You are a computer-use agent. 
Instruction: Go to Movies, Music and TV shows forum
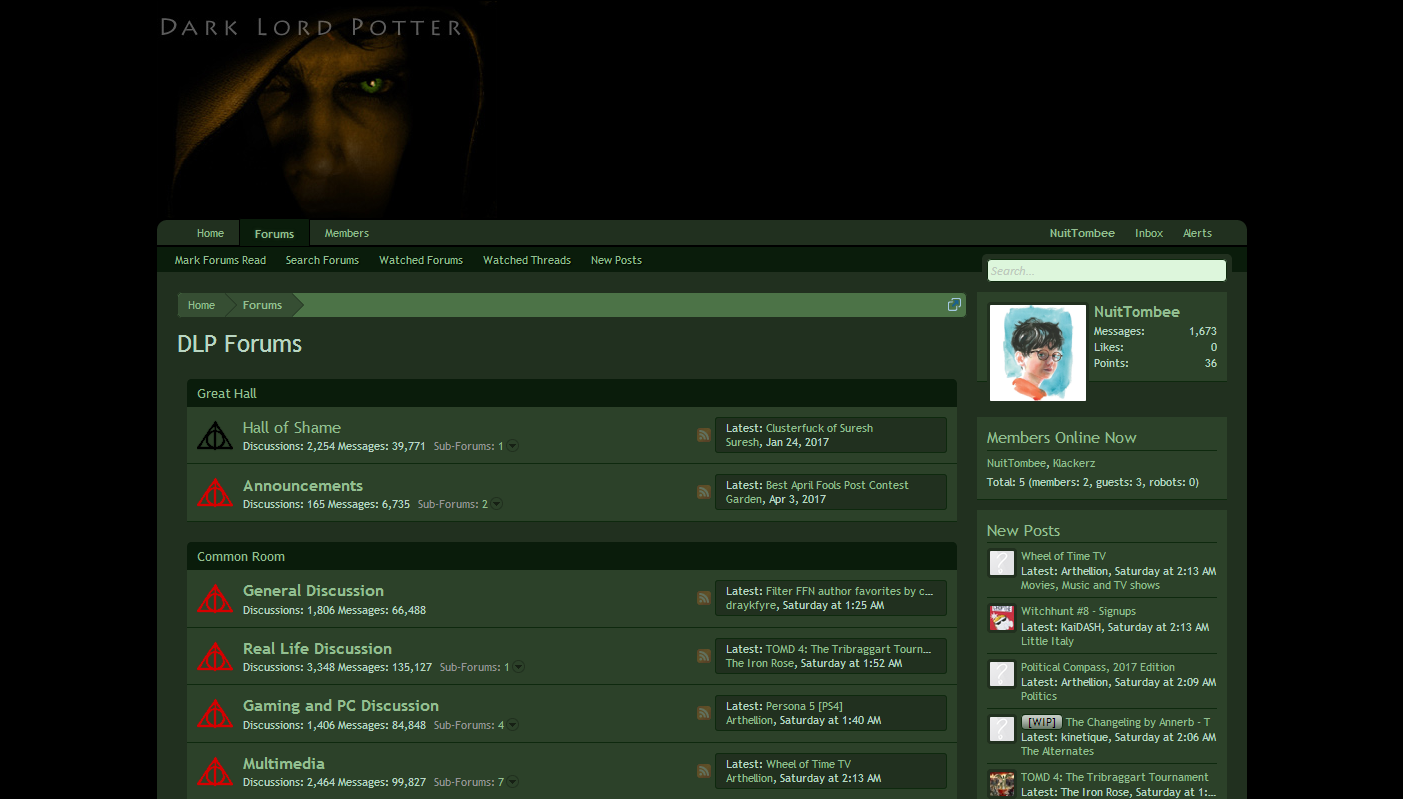1090,585
